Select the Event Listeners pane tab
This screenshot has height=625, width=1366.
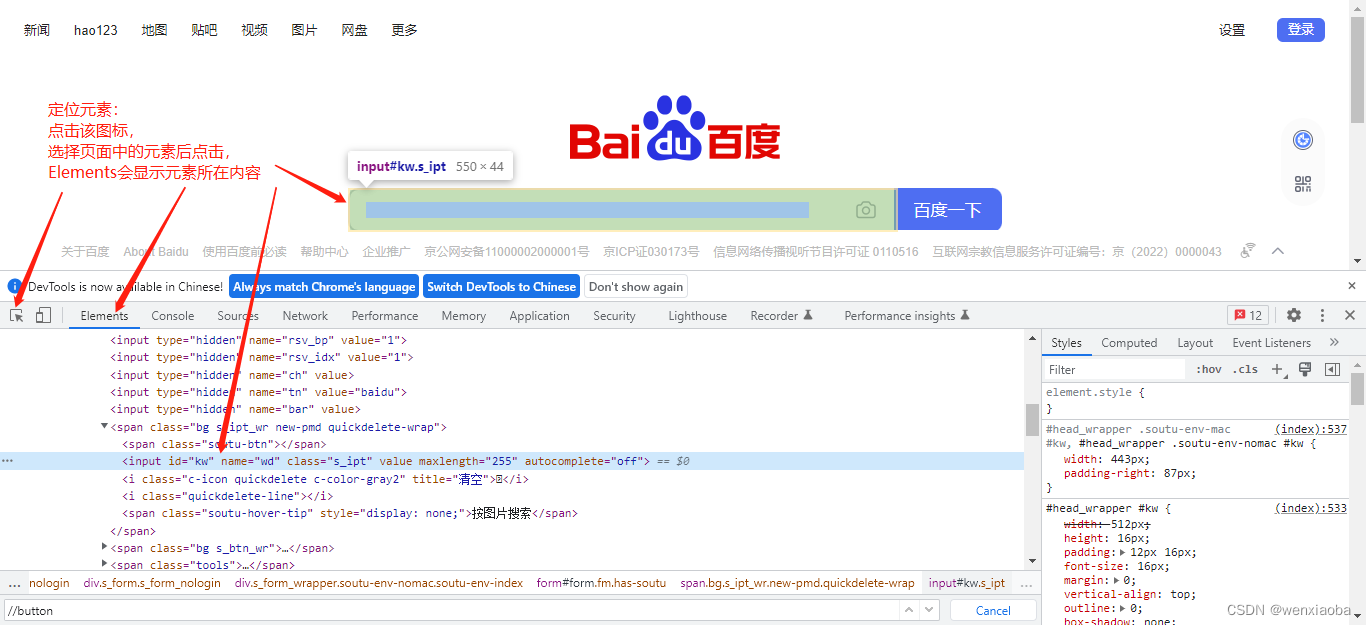click(1271, 343)
